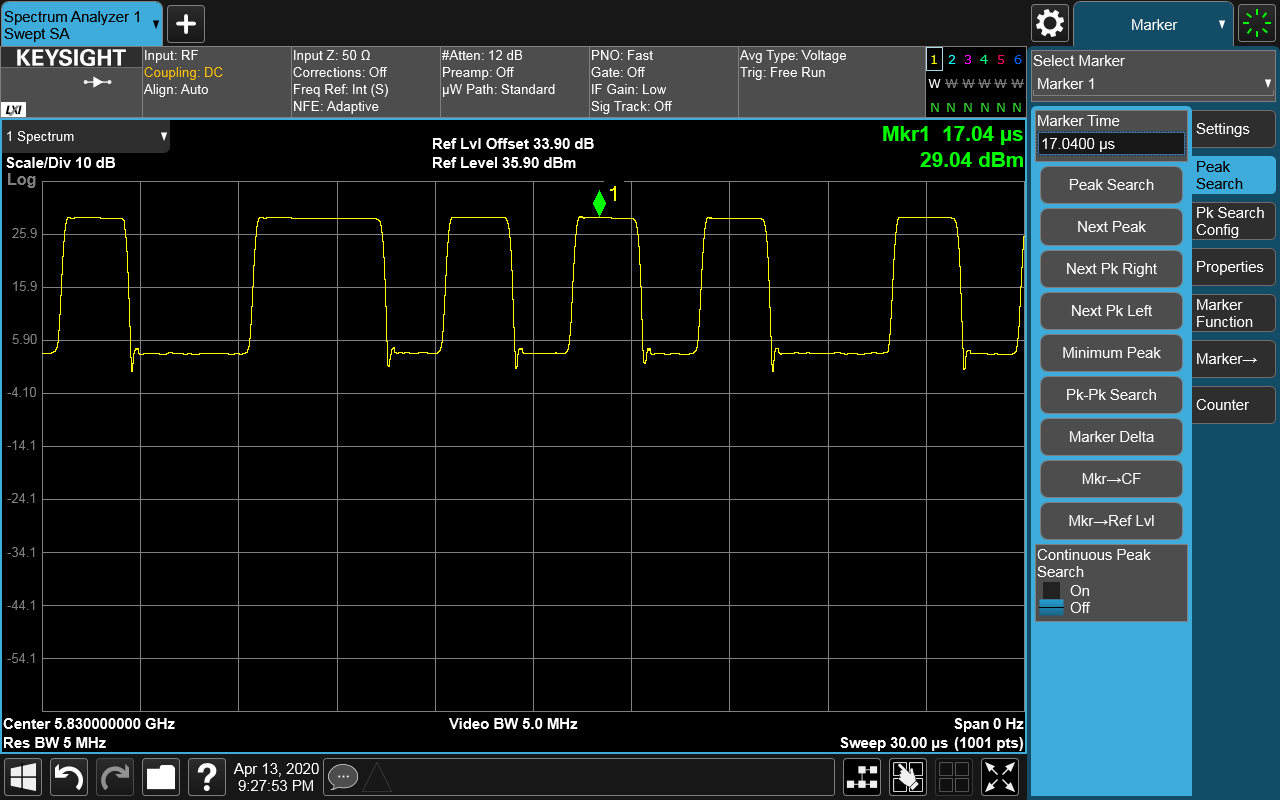
Task: Click the multi-window grid layout icon
Action: click(x=953, y=777)
